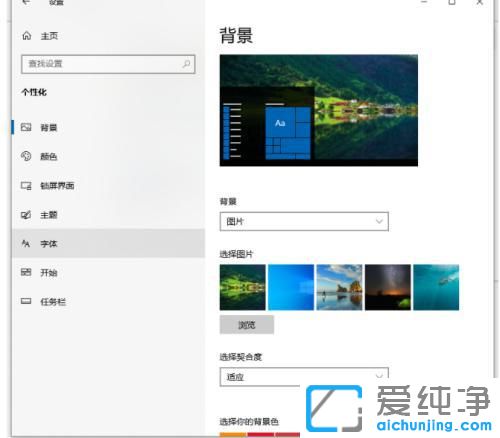
Task: Click the search magnifier icon
Action: point(186,64)
